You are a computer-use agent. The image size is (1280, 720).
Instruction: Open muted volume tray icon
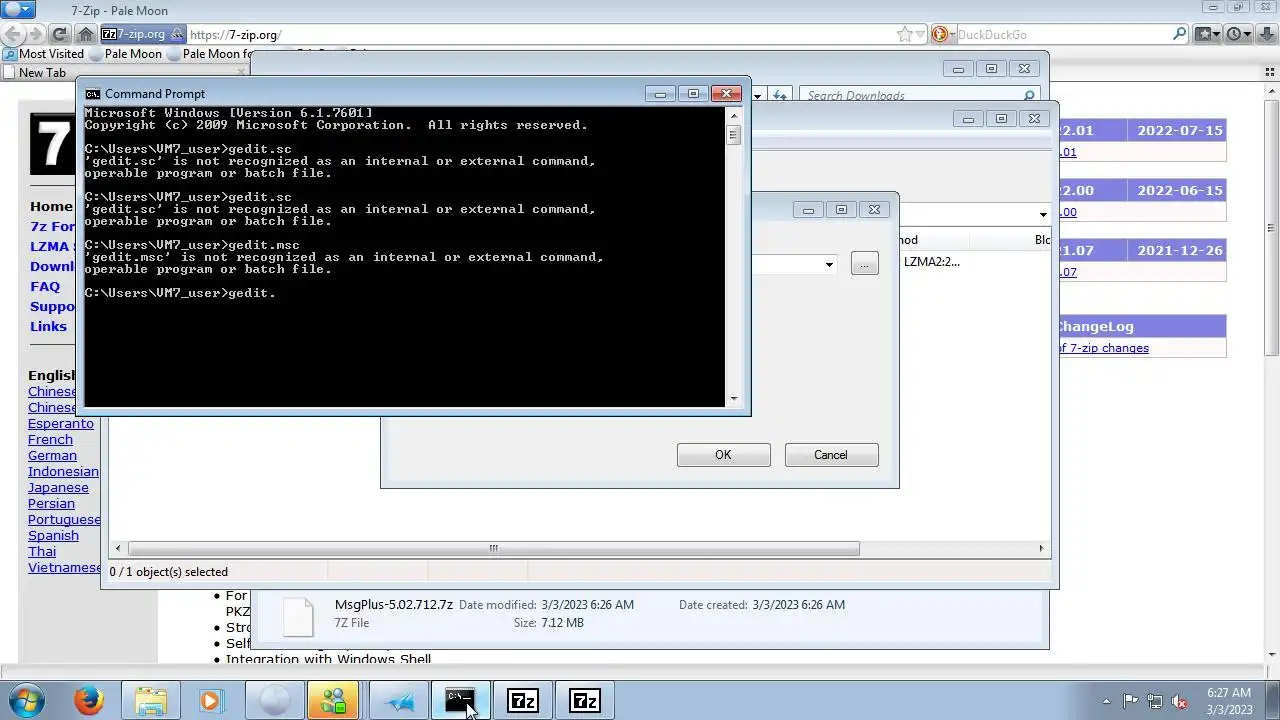point(1180,701)
